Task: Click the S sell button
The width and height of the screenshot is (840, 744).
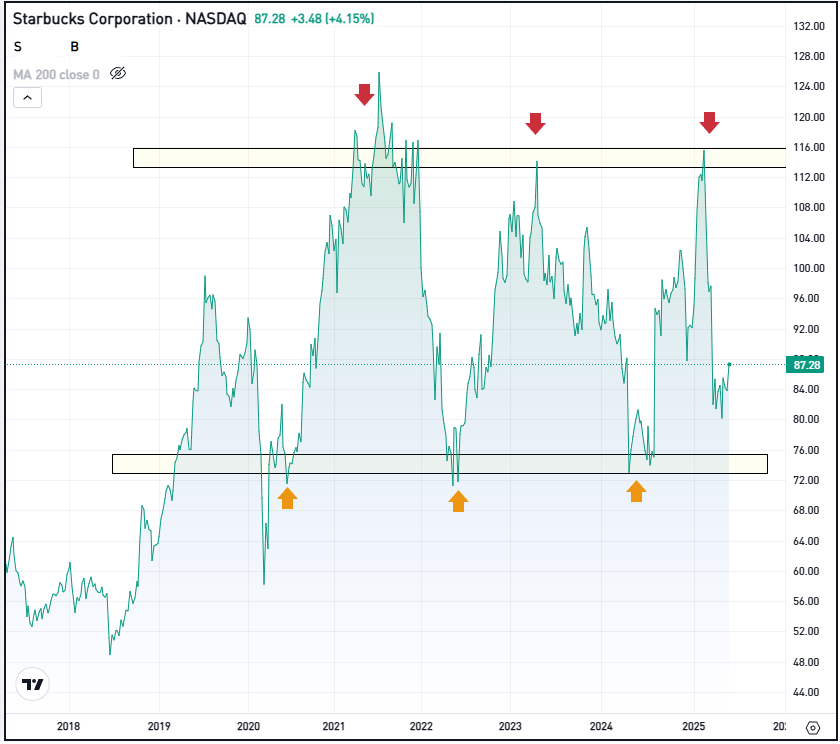Action: click(18, 47)
